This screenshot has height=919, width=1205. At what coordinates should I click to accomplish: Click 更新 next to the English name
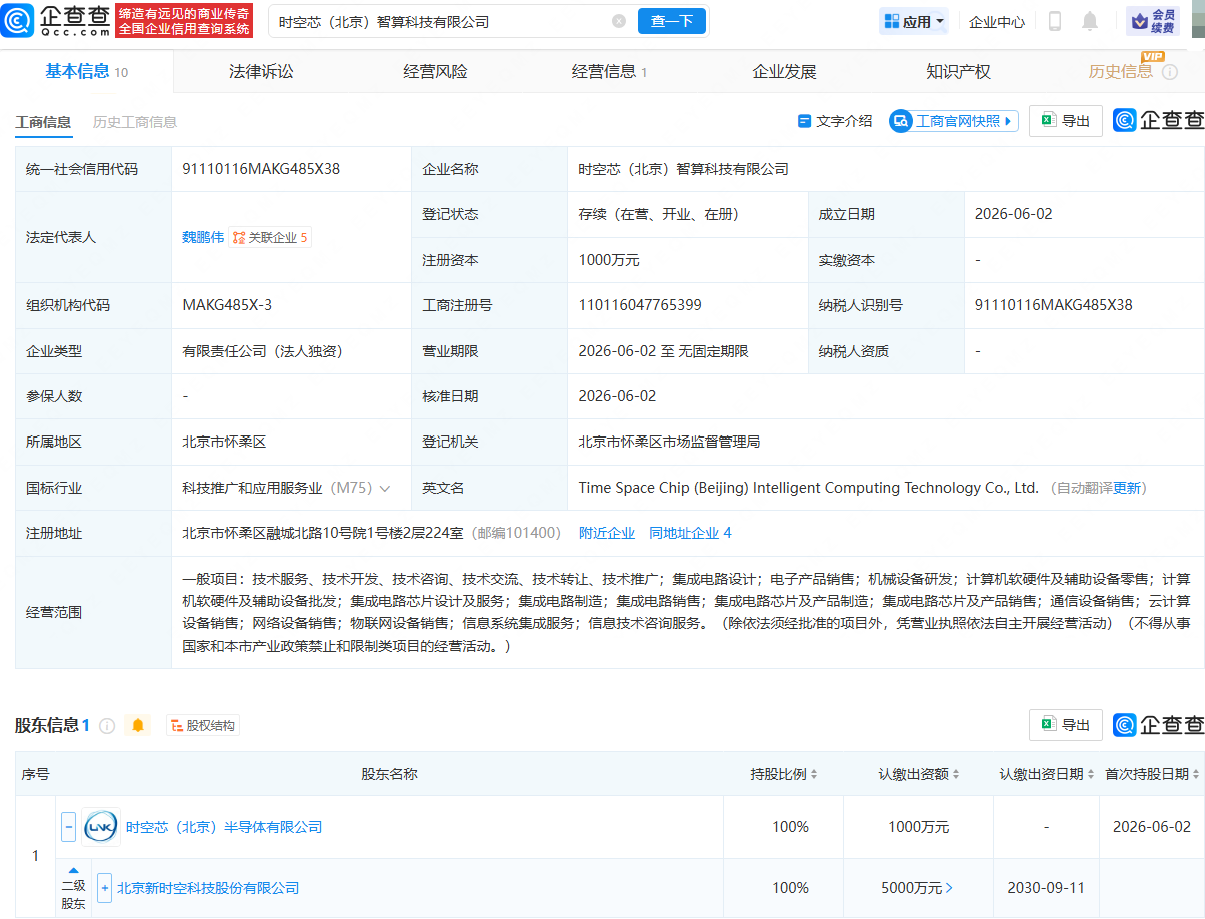pos(1127,488)
